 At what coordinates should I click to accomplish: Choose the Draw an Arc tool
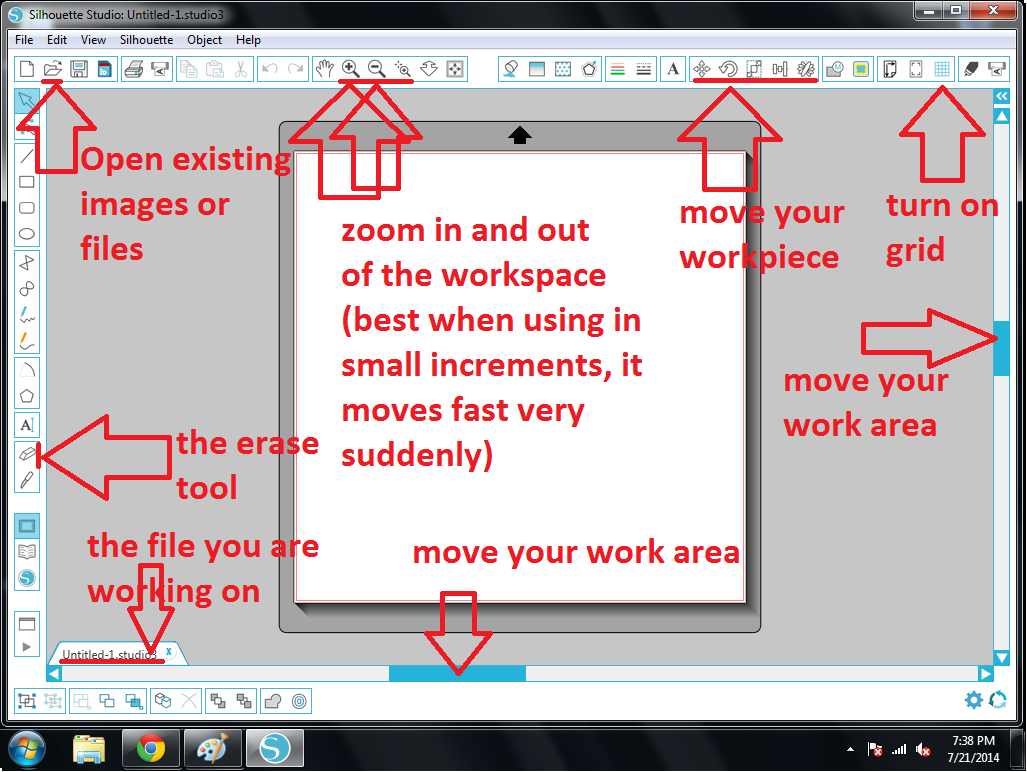26,370
